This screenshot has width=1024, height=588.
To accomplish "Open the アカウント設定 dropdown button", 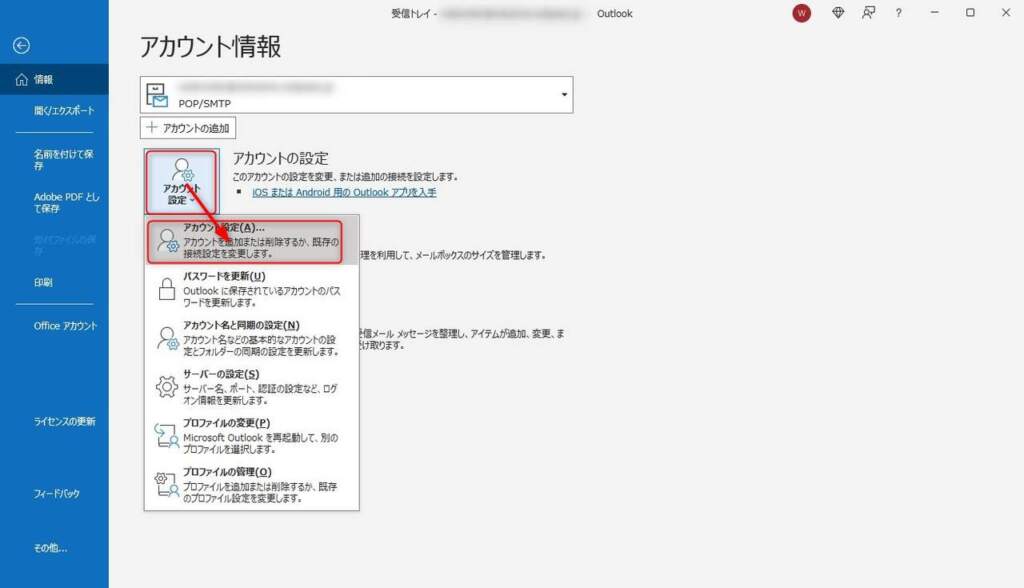I will tap(182, 182).
